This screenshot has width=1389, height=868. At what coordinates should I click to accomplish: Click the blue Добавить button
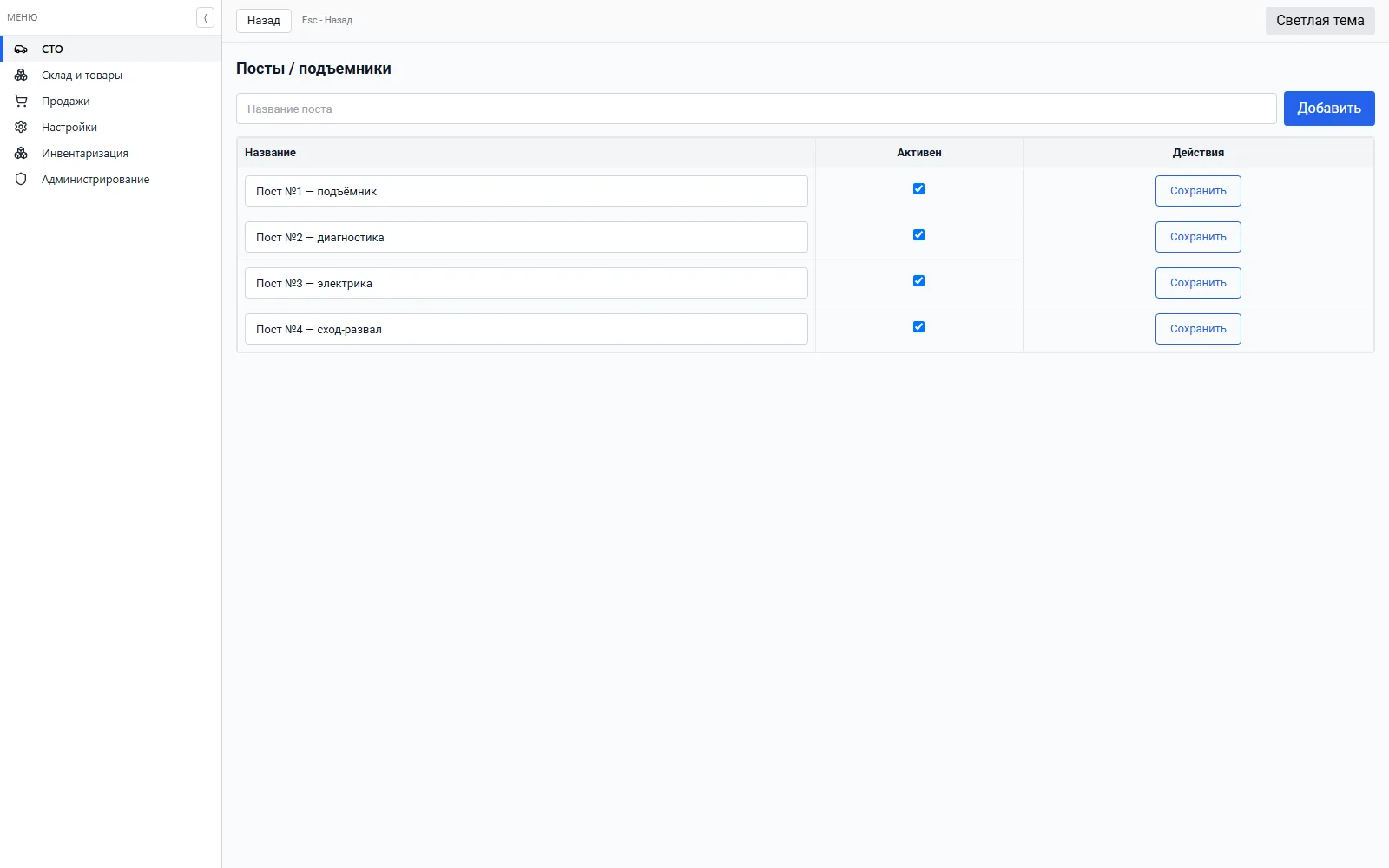[x=1329, y=108]
